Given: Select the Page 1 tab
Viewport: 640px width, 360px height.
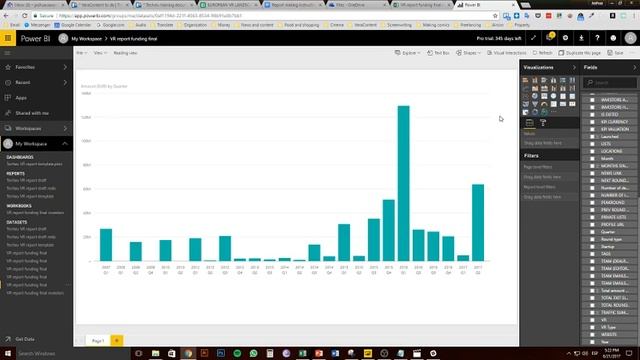Looking at the screenshot, I should tap(98, 341).
